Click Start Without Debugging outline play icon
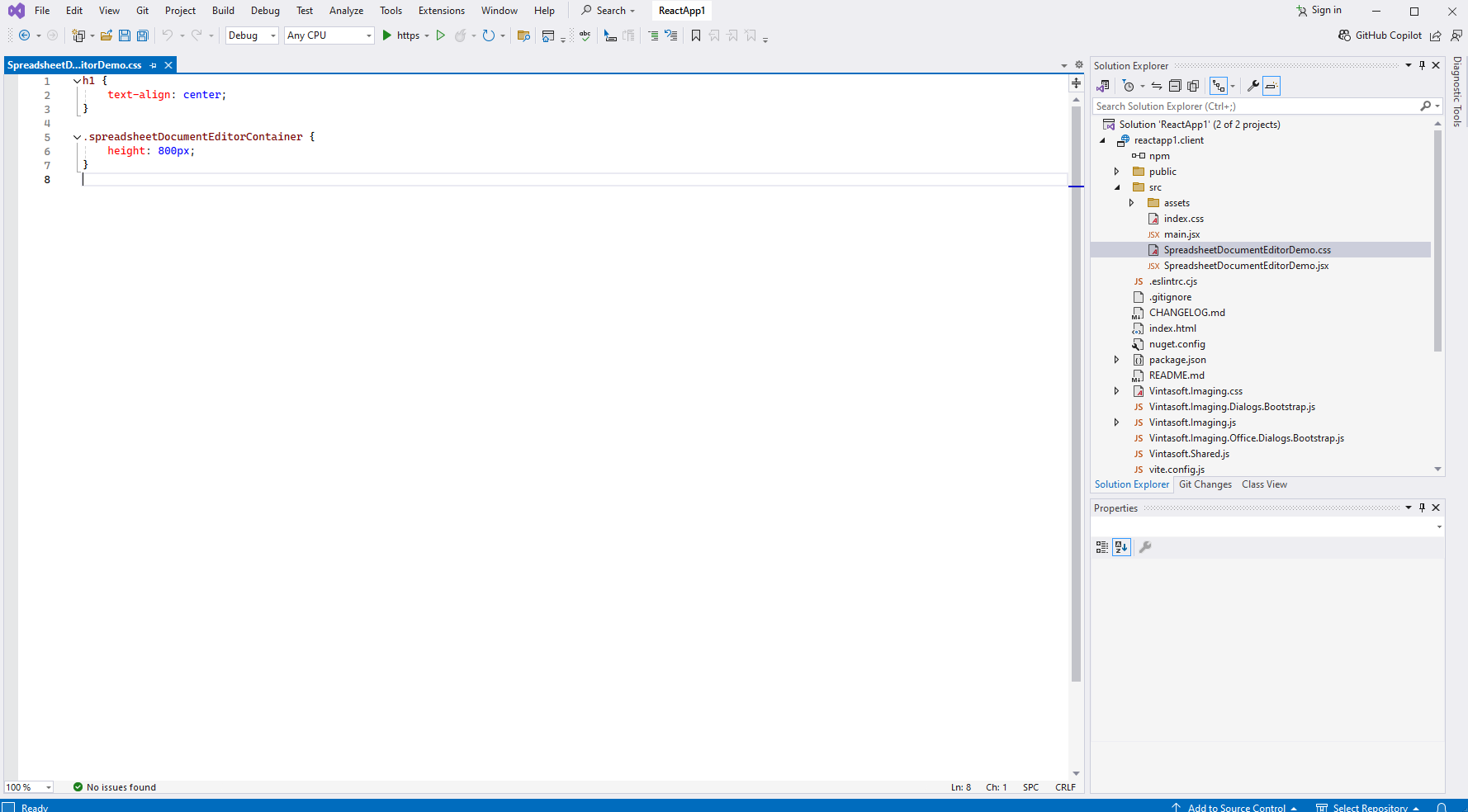The image size is (1468, 812). (x=441, y=35)
